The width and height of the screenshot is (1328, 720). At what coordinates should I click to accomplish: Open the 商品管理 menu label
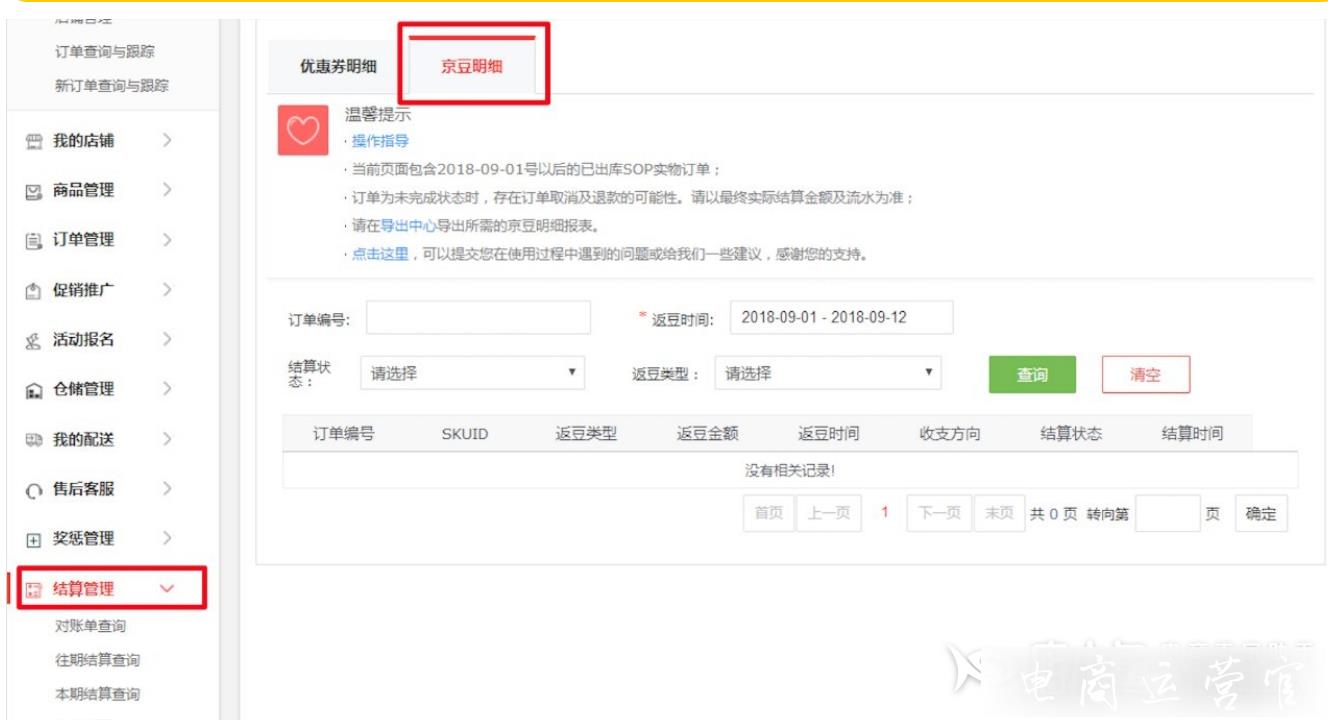pyautogui.click(x=83, y=190)
